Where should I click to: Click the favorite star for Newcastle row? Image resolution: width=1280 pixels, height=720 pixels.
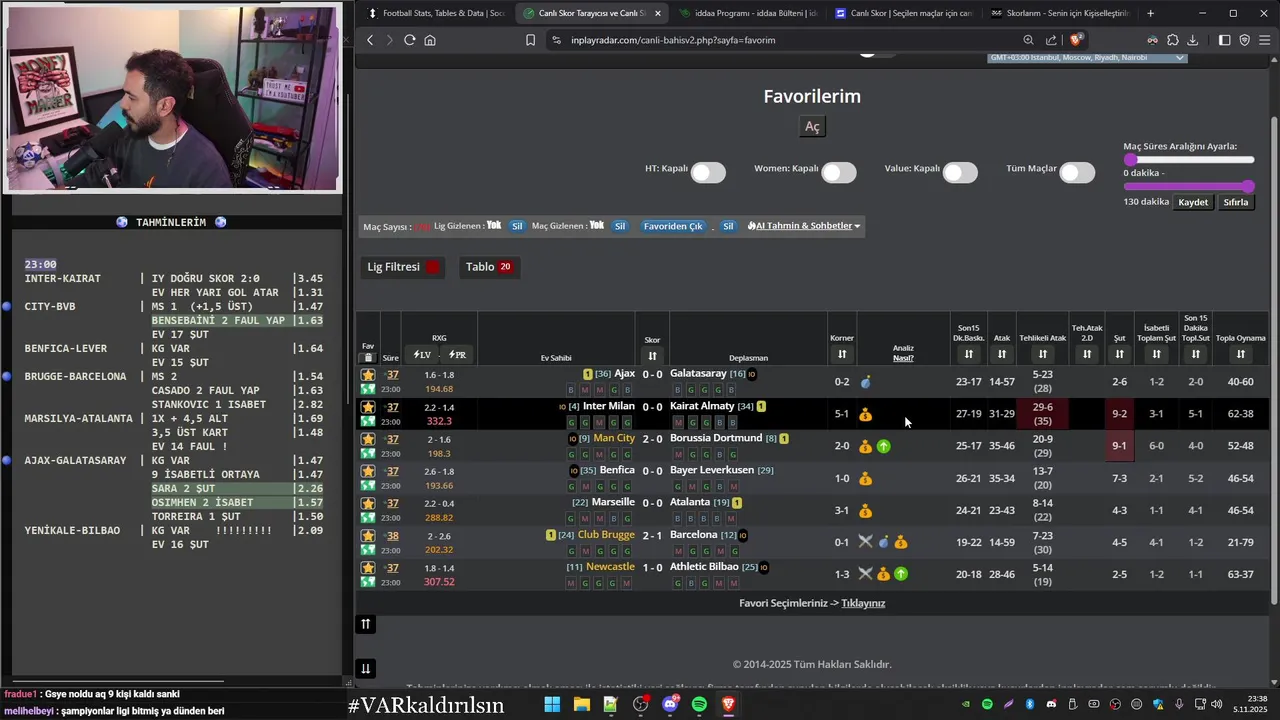[368, 568]
